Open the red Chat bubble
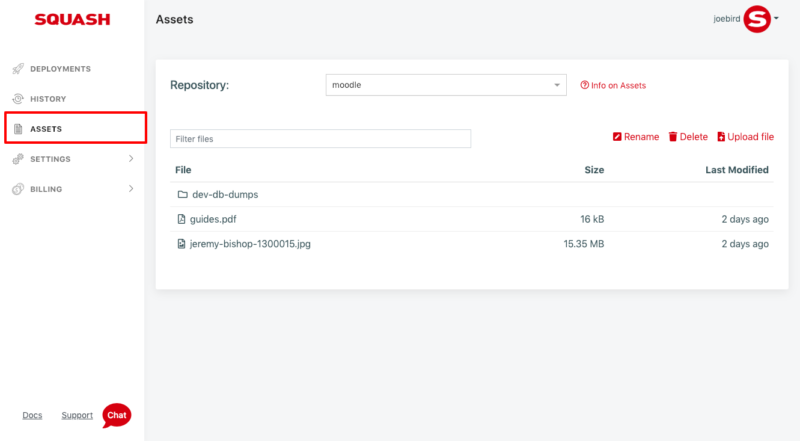Image resolution: width=800 pixels, height=441 pixels. [116, 415]
